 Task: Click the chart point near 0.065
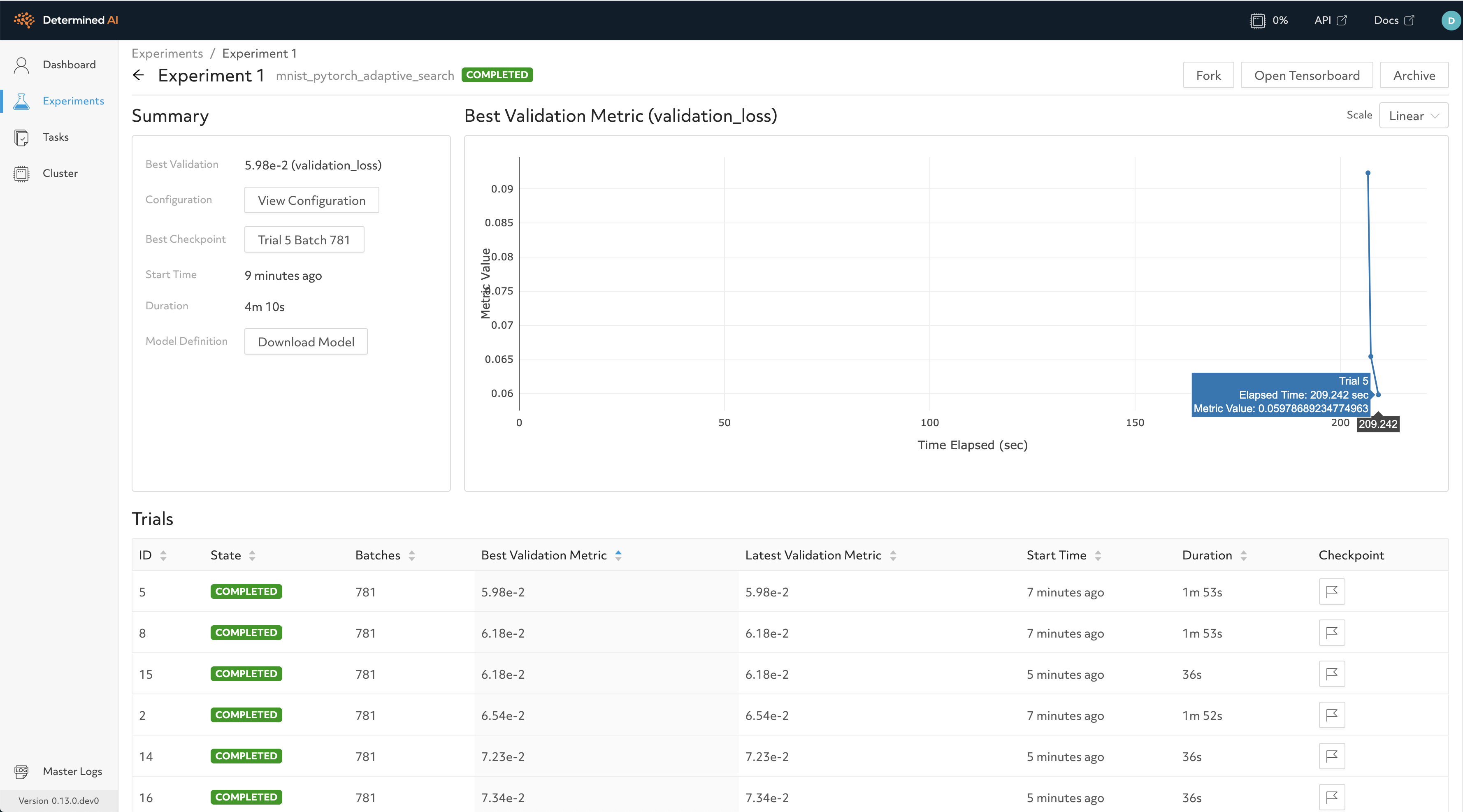point(1371,357)
